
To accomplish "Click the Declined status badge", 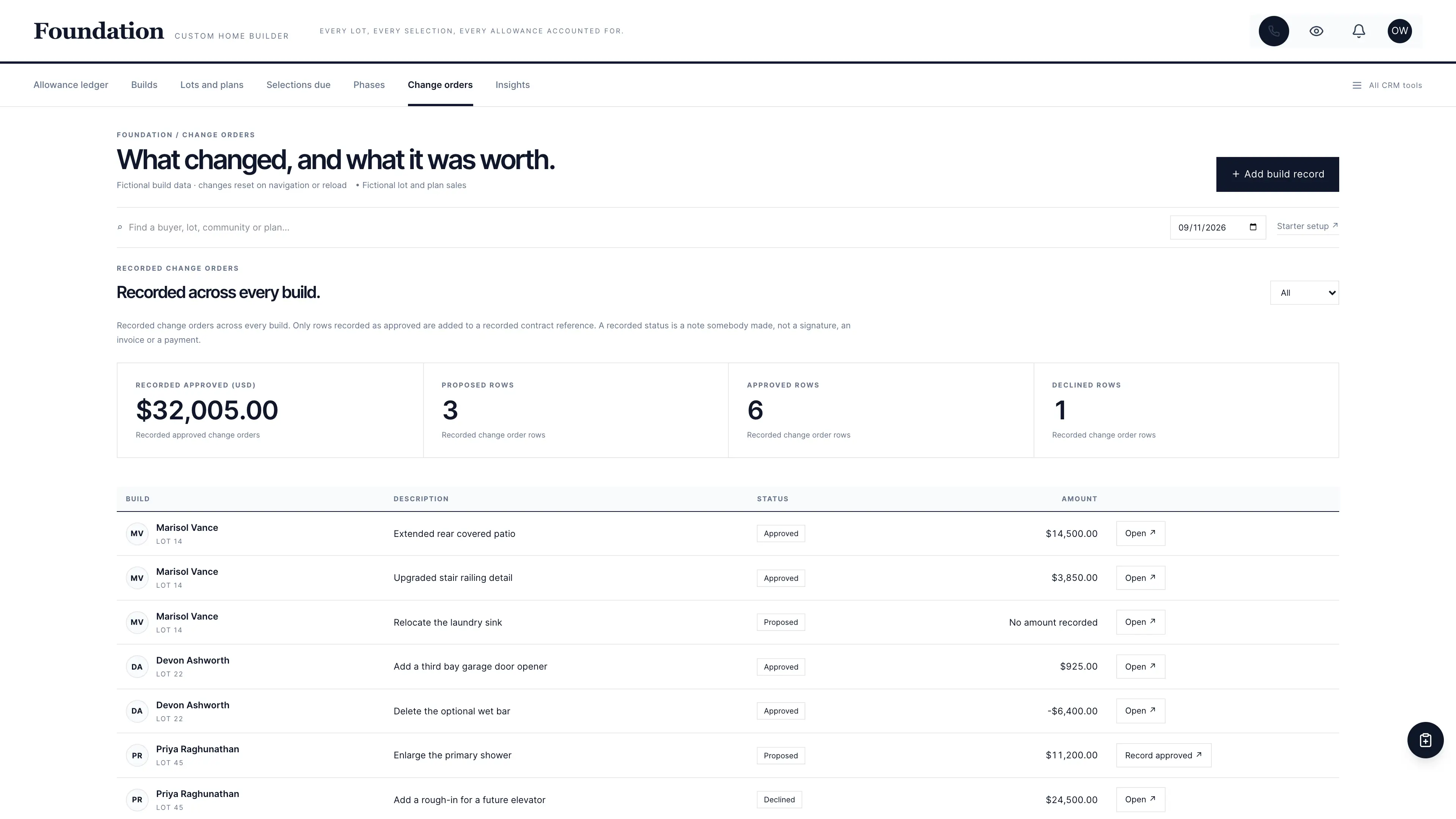I will (x=779, y=800).
